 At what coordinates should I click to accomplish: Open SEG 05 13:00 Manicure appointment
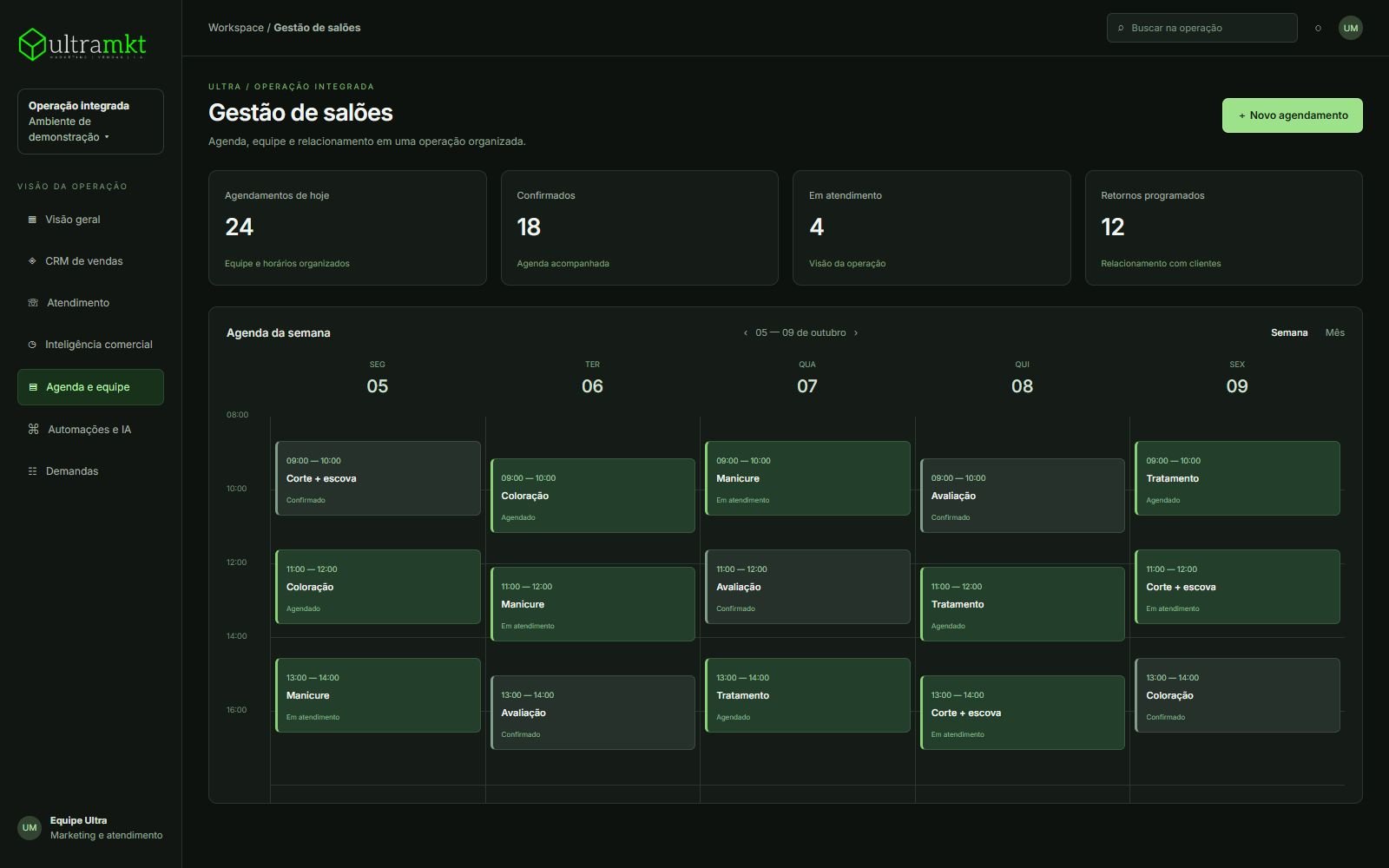[x=378, y=695]
